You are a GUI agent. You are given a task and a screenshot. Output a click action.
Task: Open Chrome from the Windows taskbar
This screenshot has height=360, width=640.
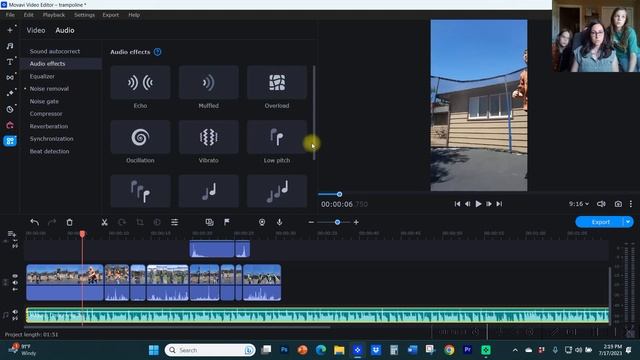pos(449,350)
